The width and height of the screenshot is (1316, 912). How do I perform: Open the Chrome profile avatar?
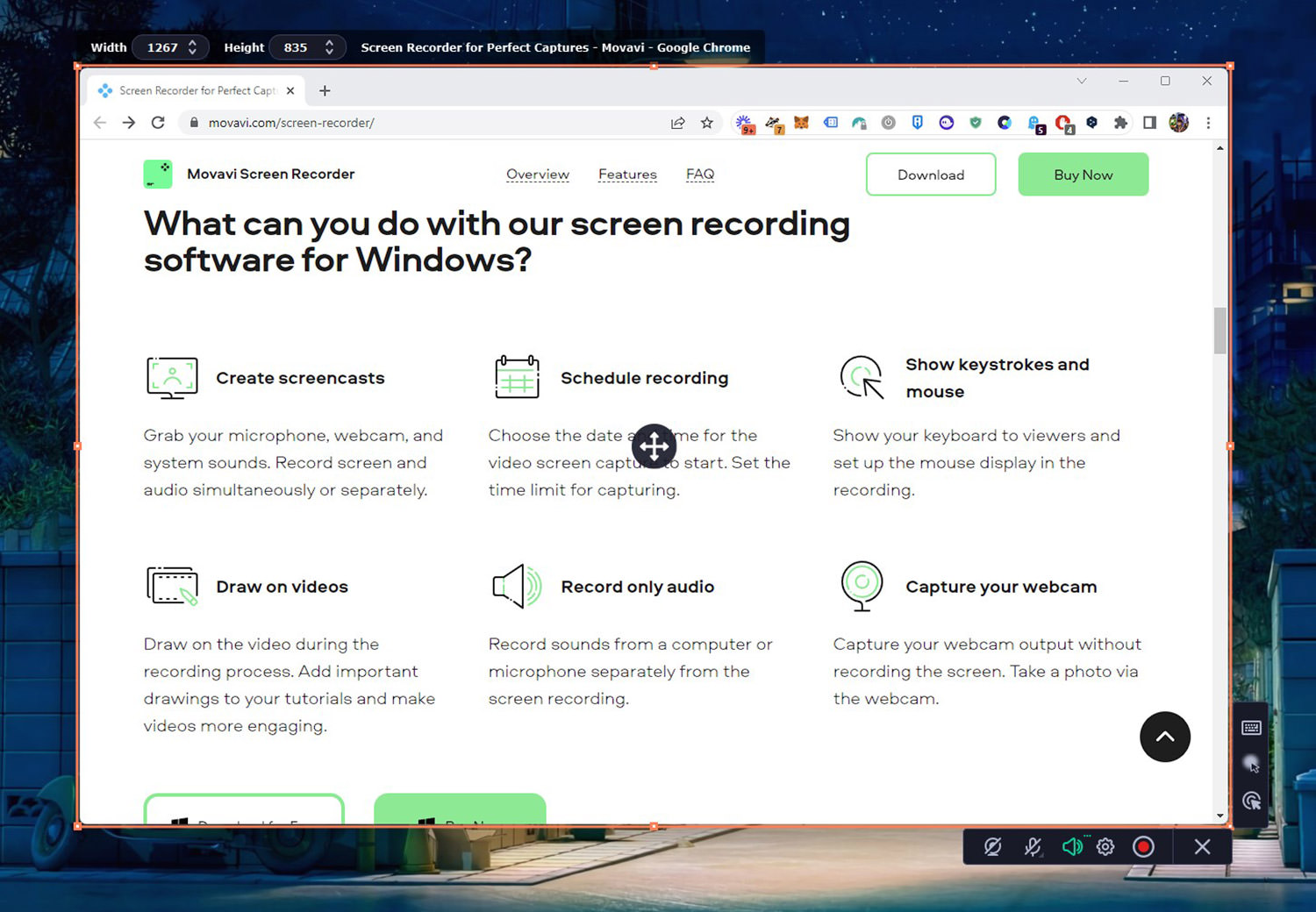pyautogui.click(x=1178, y=123)
